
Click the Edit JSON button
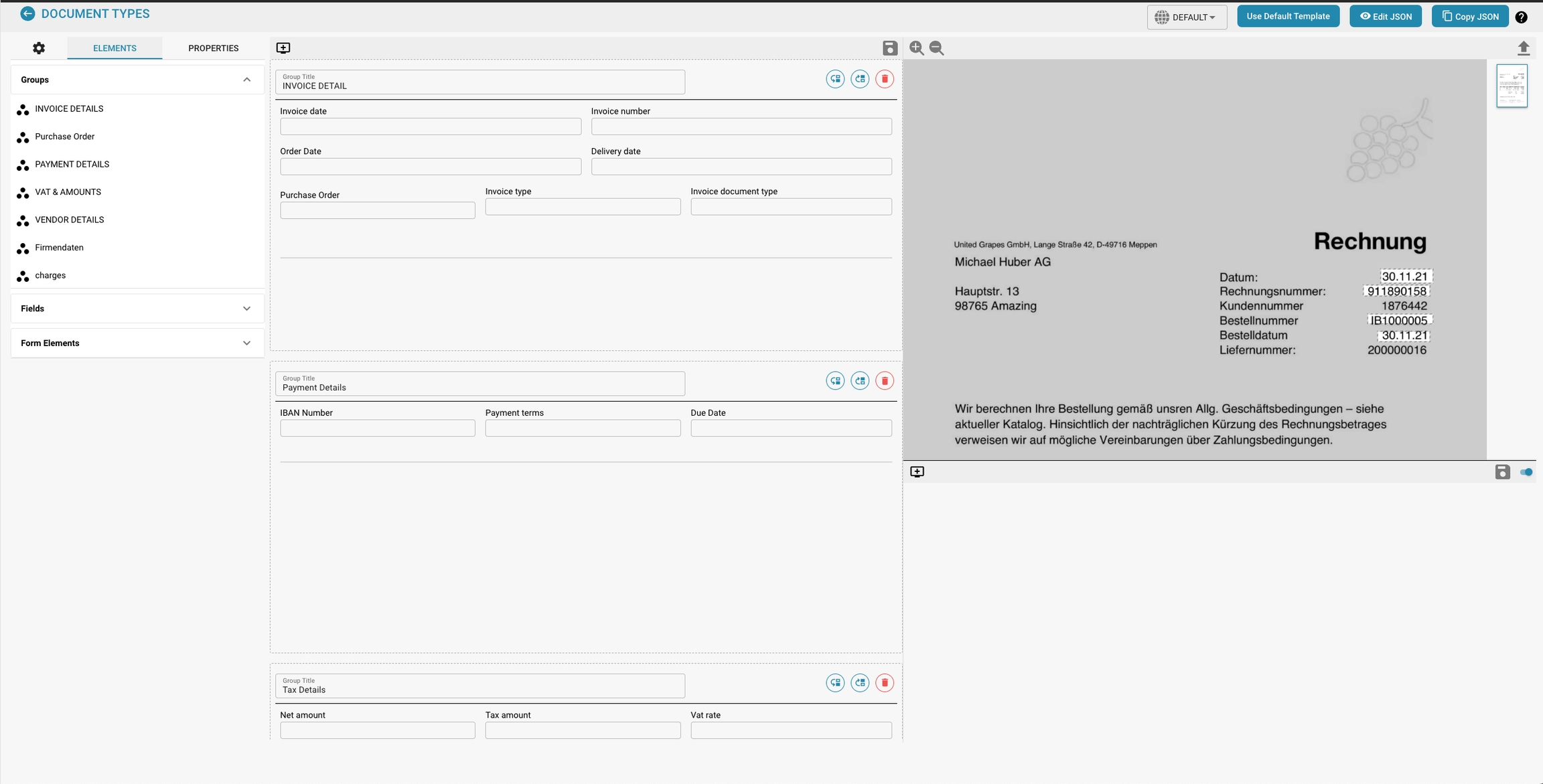[1385, 17]
